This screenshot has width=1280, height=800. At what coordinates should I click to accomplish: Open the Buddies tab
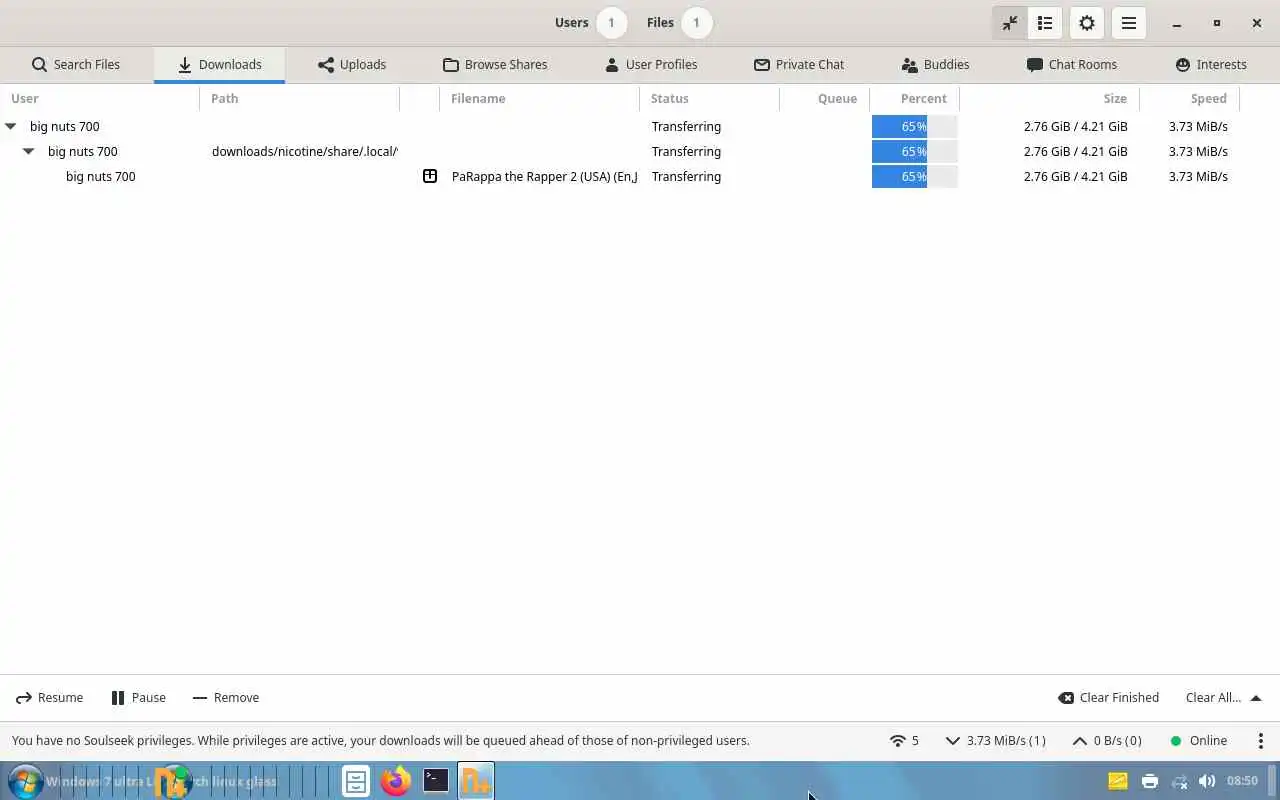click(935, 64)
